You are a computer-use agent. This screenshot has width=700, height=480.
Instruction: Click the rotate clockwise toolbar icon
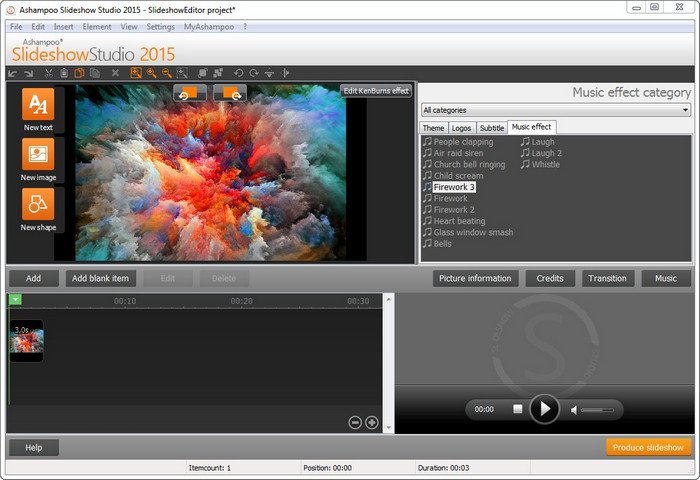(254, 73)
